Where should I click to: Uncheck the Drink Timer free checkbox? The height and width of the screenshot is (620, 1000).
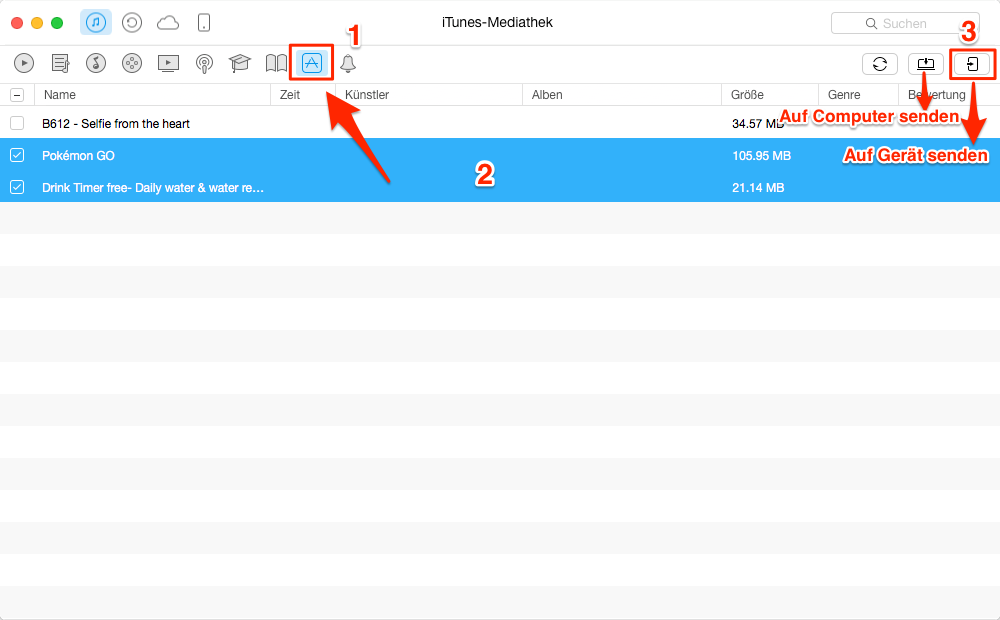coord(17,187)
